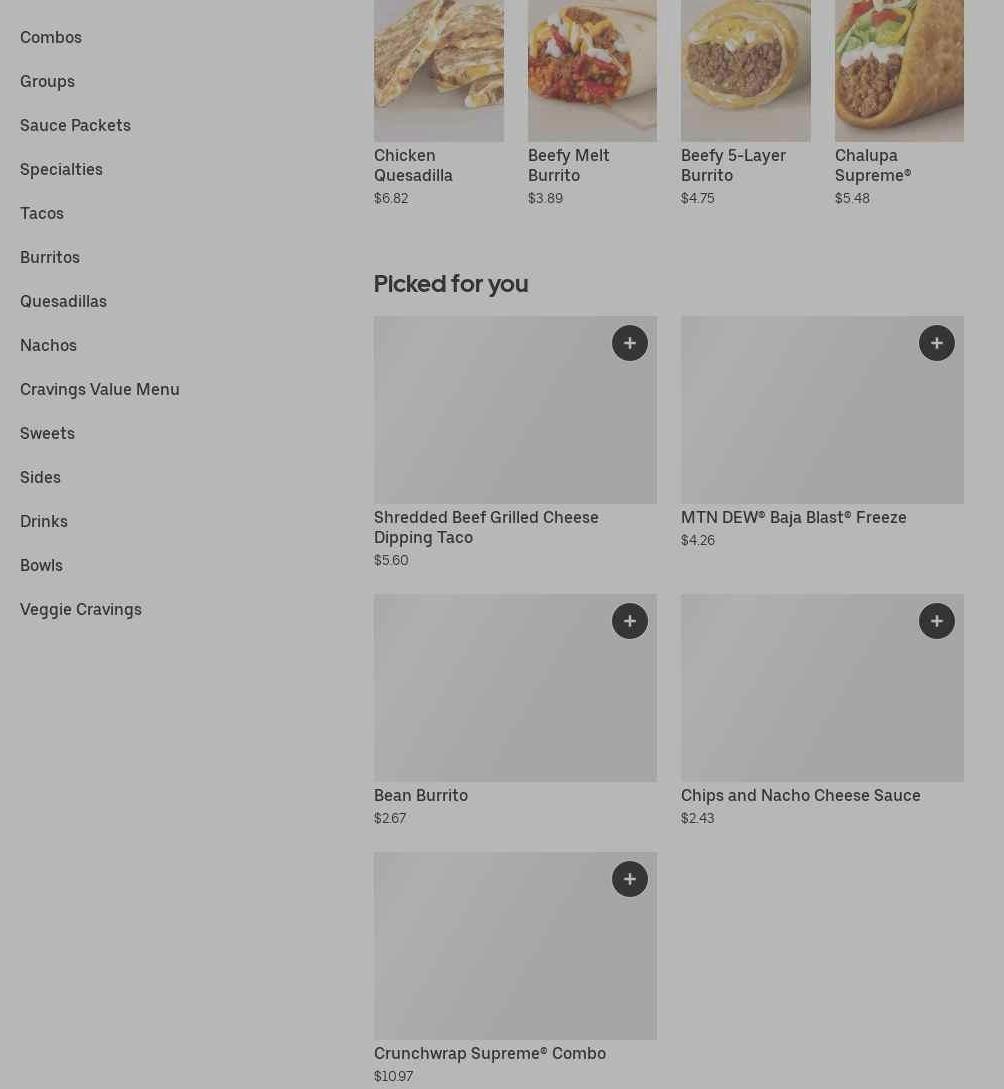1004x1089 pixels.
Task: Add Crunchwrap Supreme Combo with plus icon
Action: point(629,879)
